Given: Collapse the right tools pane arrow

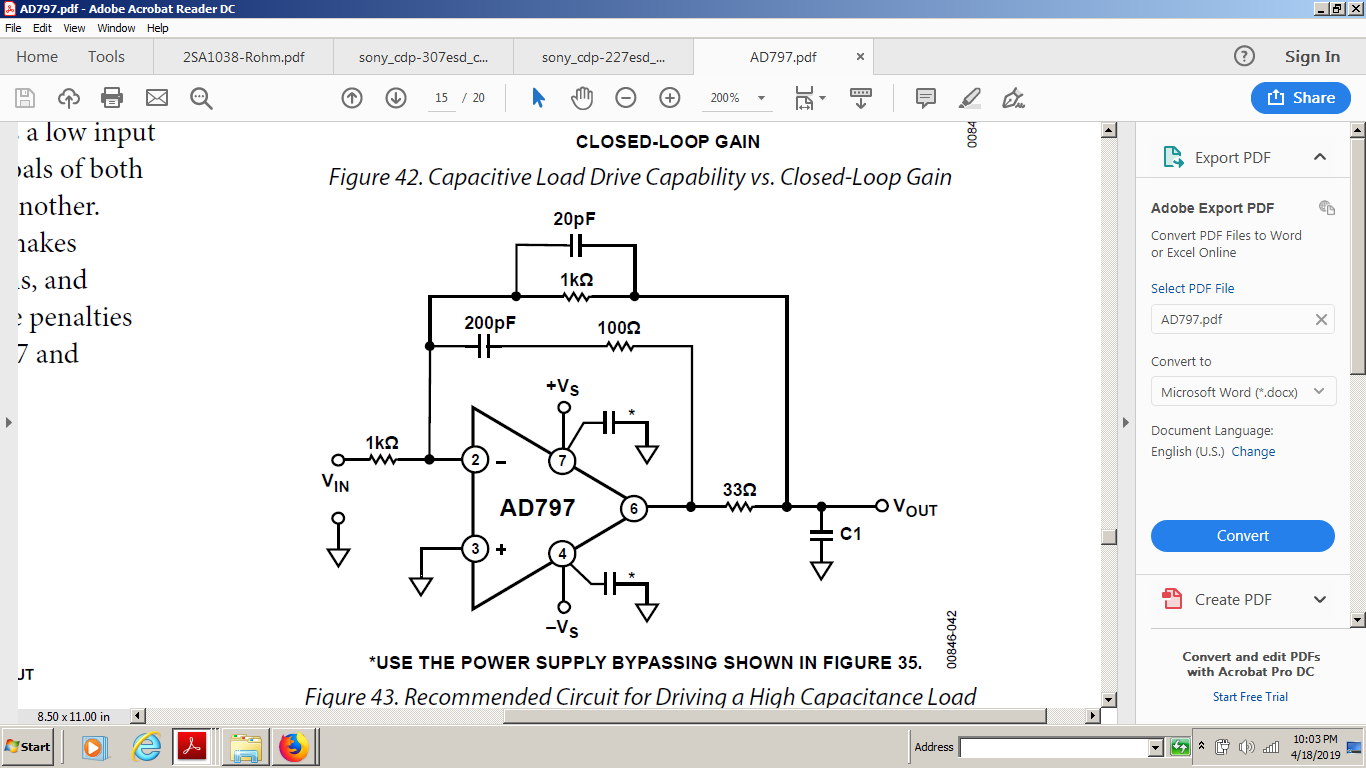Looking at the screenshot, I should [x=1126, y=422].
